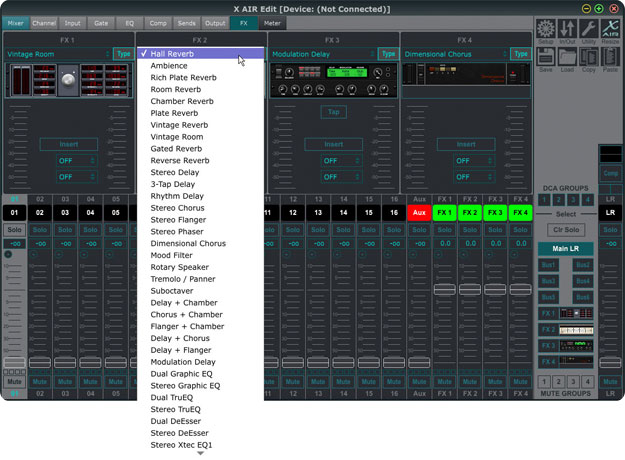Select the red Aux channel label
This screenshot has width=625, height=460.
point(419,212)
